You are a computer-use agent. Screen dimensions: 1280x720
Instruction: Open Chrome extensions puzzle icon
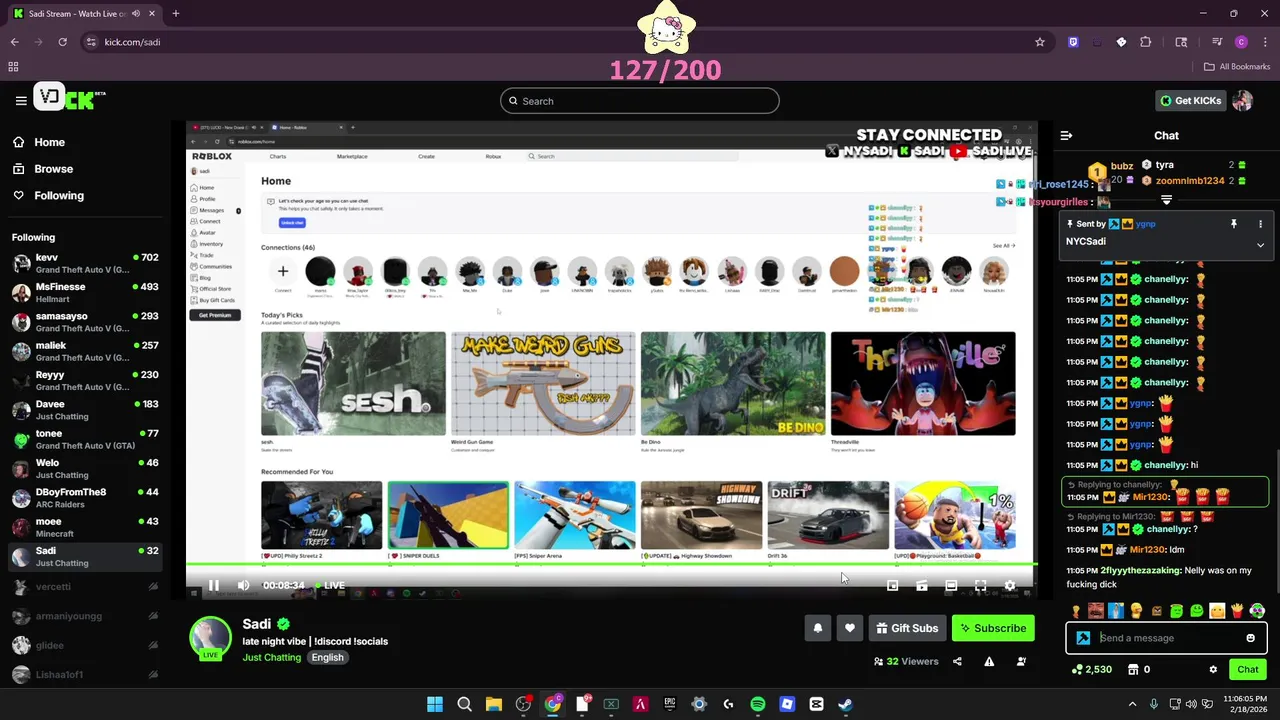point(1146,42)
